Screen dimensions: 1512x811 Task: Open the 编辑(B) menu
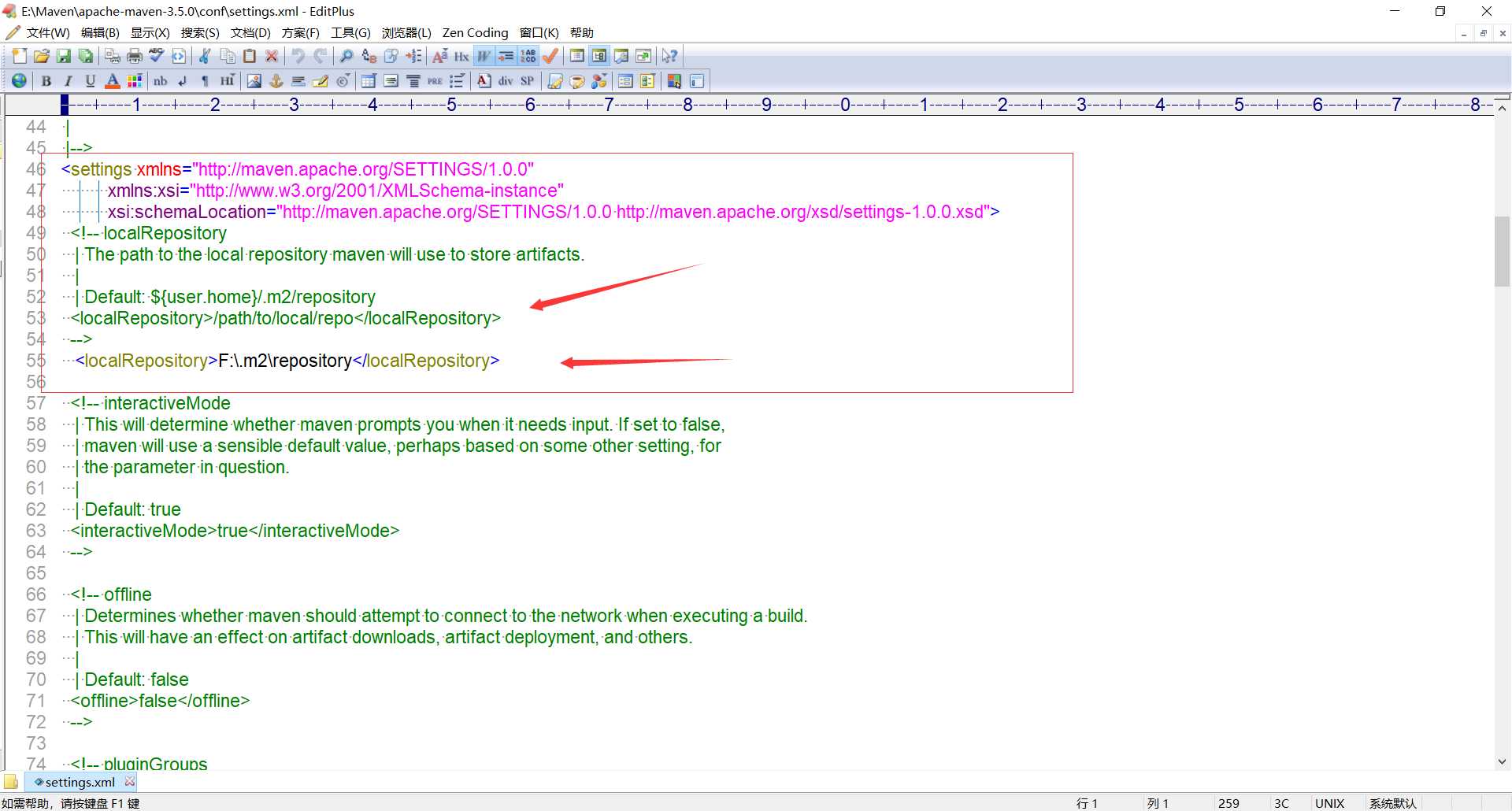pyautogui.click(x=100, y=32)
